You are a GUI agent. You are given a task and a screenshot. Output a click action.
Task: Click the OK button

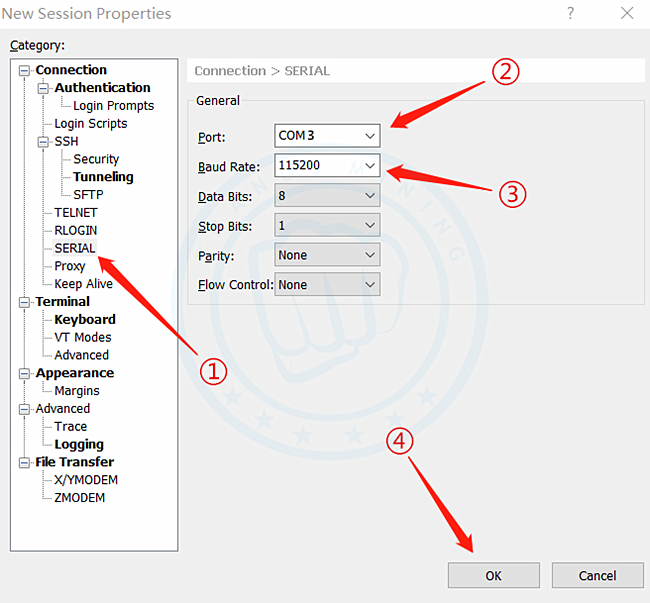[x=493, y=575]
